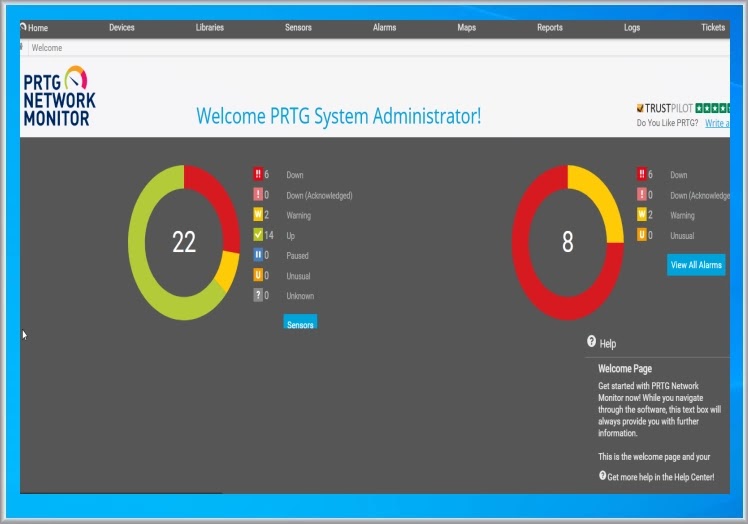
Task: Open the Libraries menu
Action: point(209,28)
